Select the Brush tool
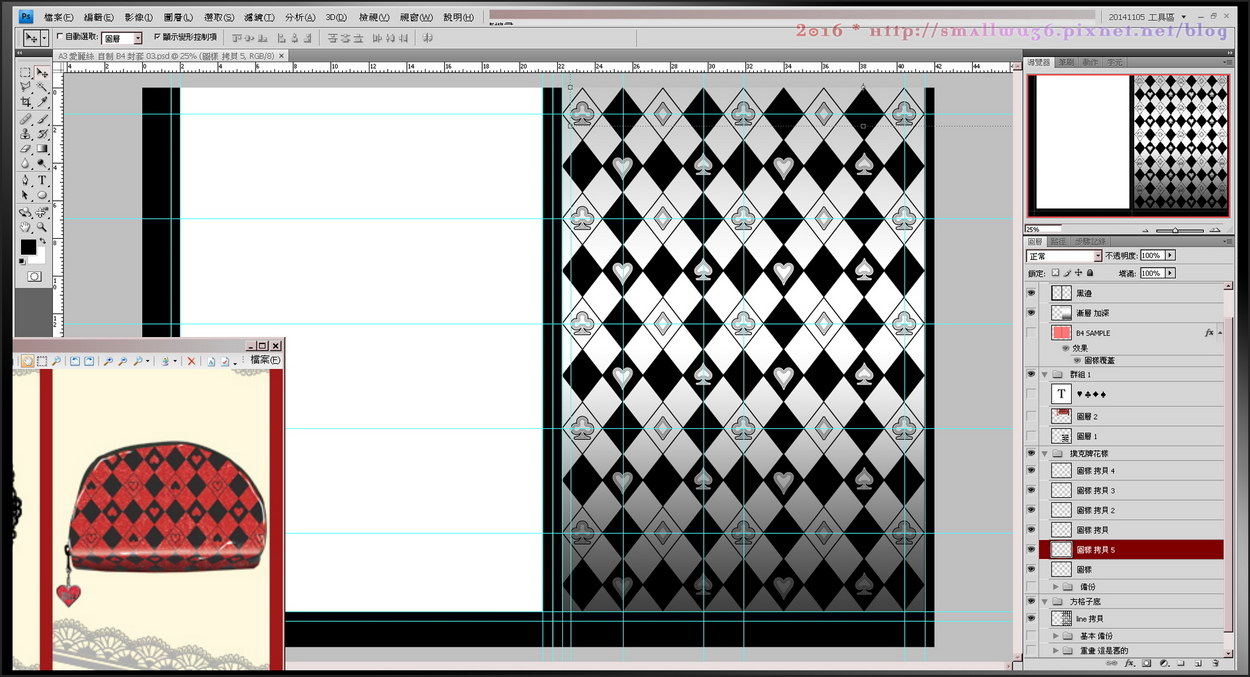1250x677 pixels. [x=42, y=119]
